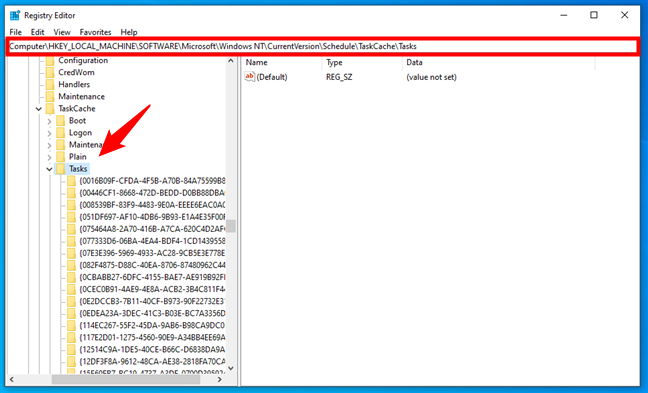Minimize the Registry Editor window
The height and width of the screenshot is (393, 648).
[x=564, y=15]
